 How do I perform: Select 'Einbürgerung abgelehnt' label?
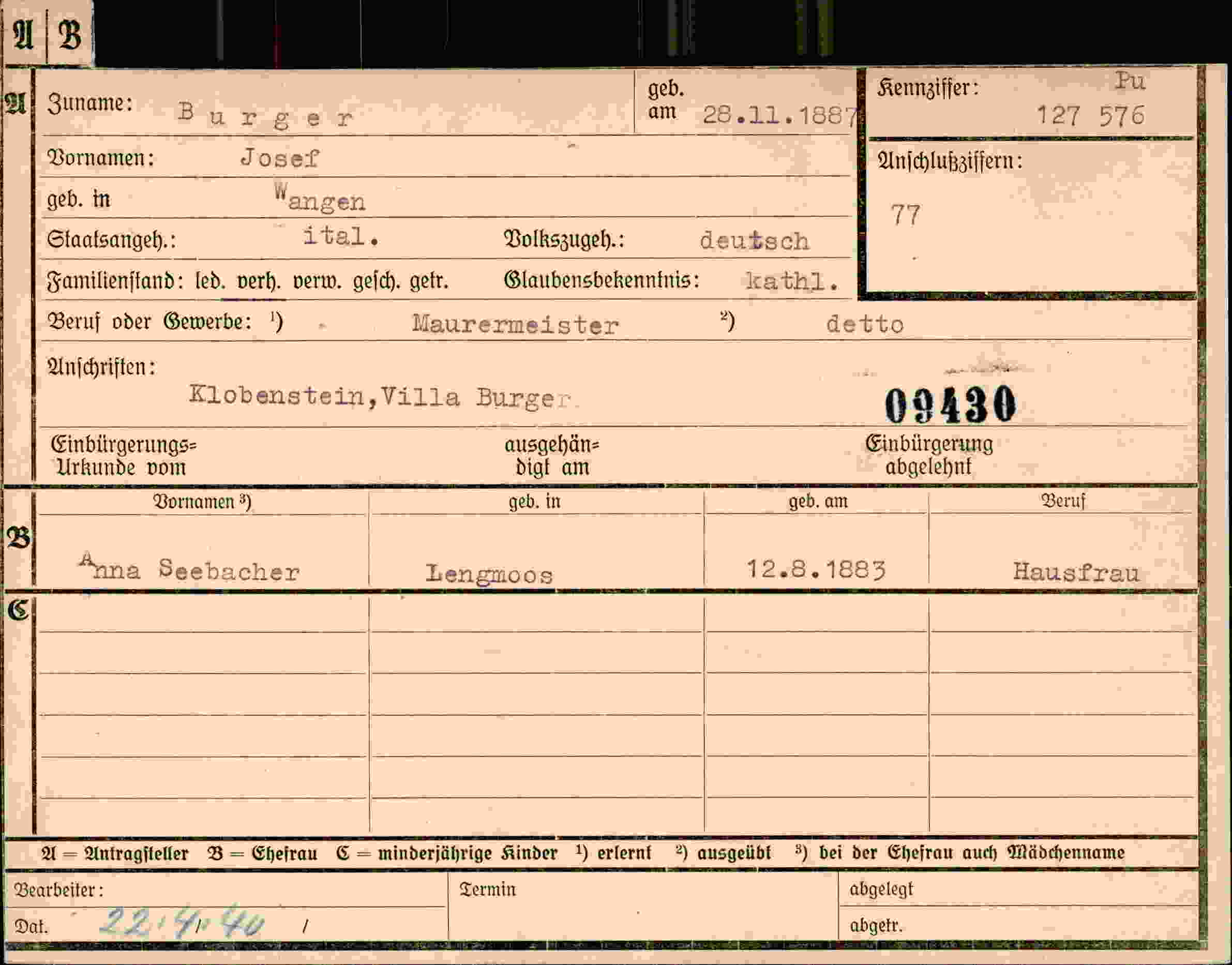click(929, 455)
